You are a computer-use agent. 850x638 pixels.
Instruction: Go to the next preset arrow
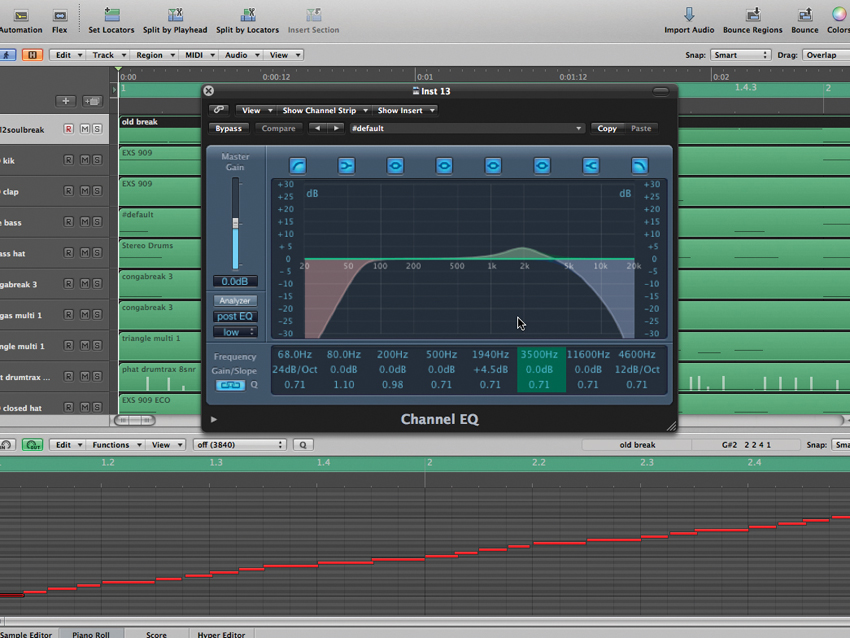point(336,128)
